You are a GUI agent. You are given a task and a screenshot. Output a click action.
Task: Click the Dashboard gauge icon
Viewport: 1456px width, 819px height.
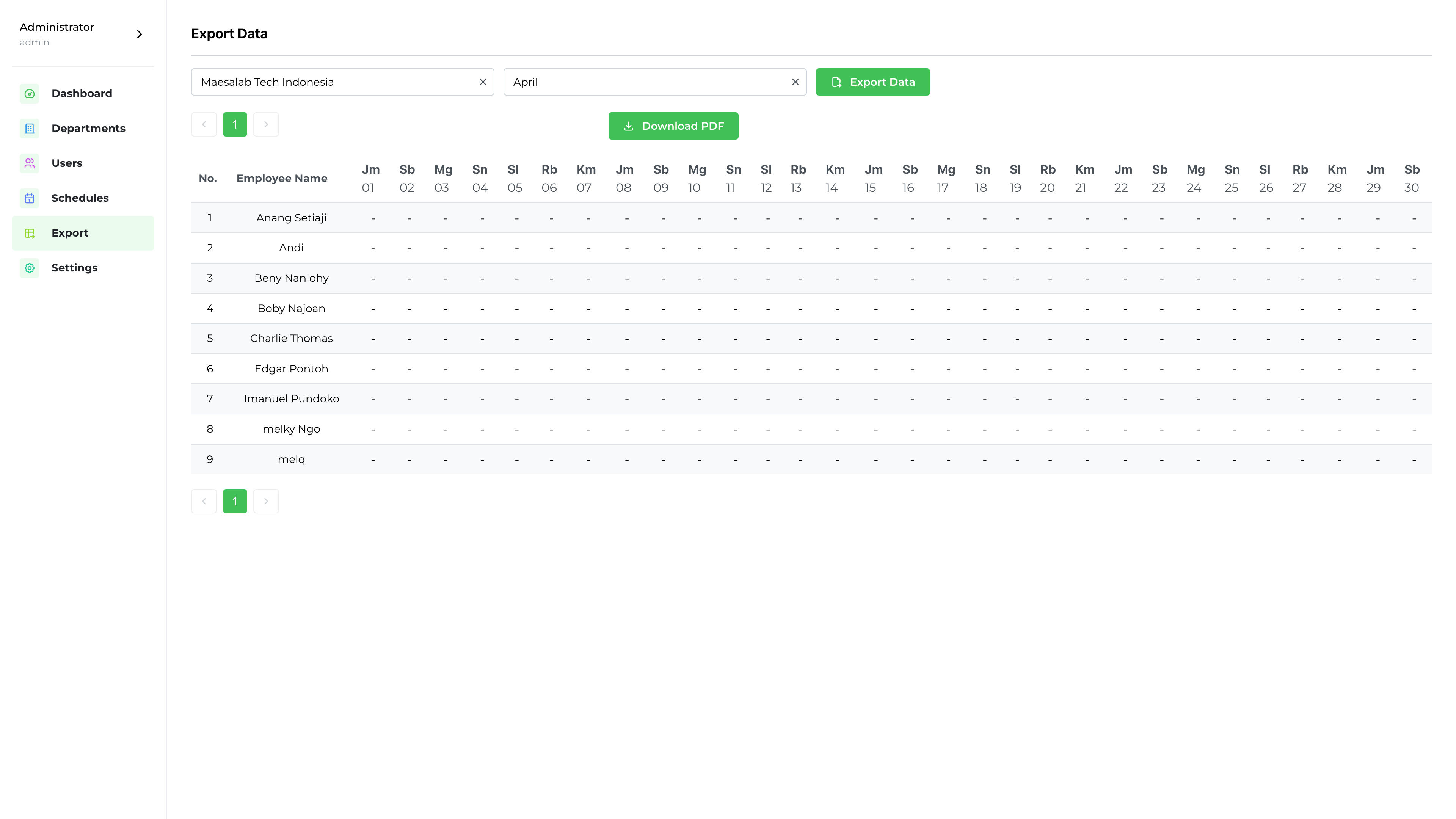[30, 93]
